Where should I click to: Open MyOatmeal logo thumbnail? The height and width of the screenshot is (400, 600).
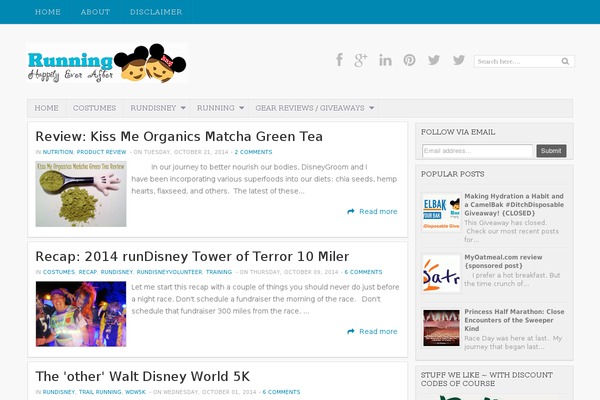point(441,273)
